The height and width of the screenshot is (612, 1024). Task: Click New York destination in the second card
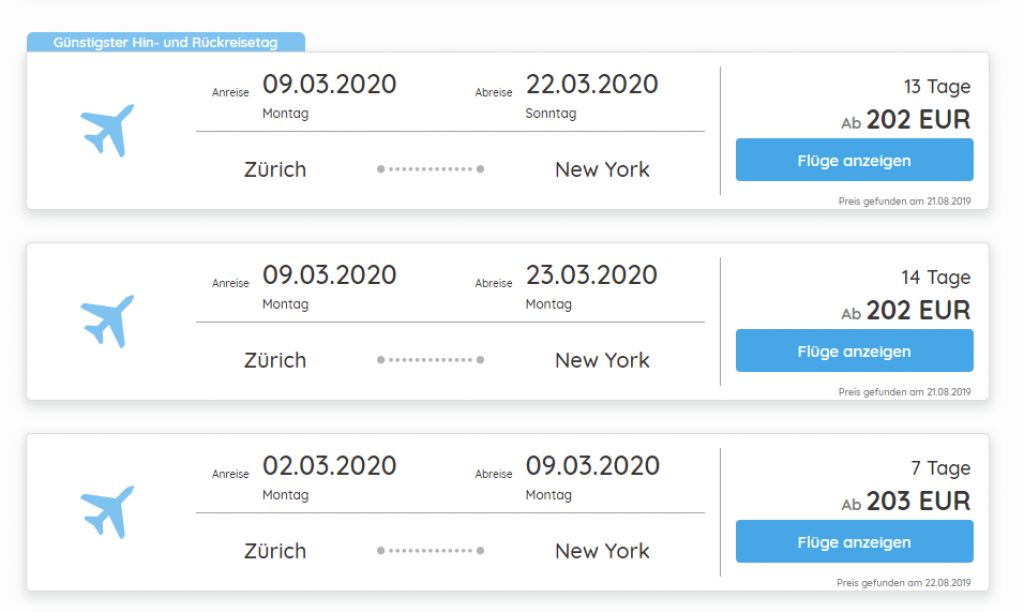(602, 361)
